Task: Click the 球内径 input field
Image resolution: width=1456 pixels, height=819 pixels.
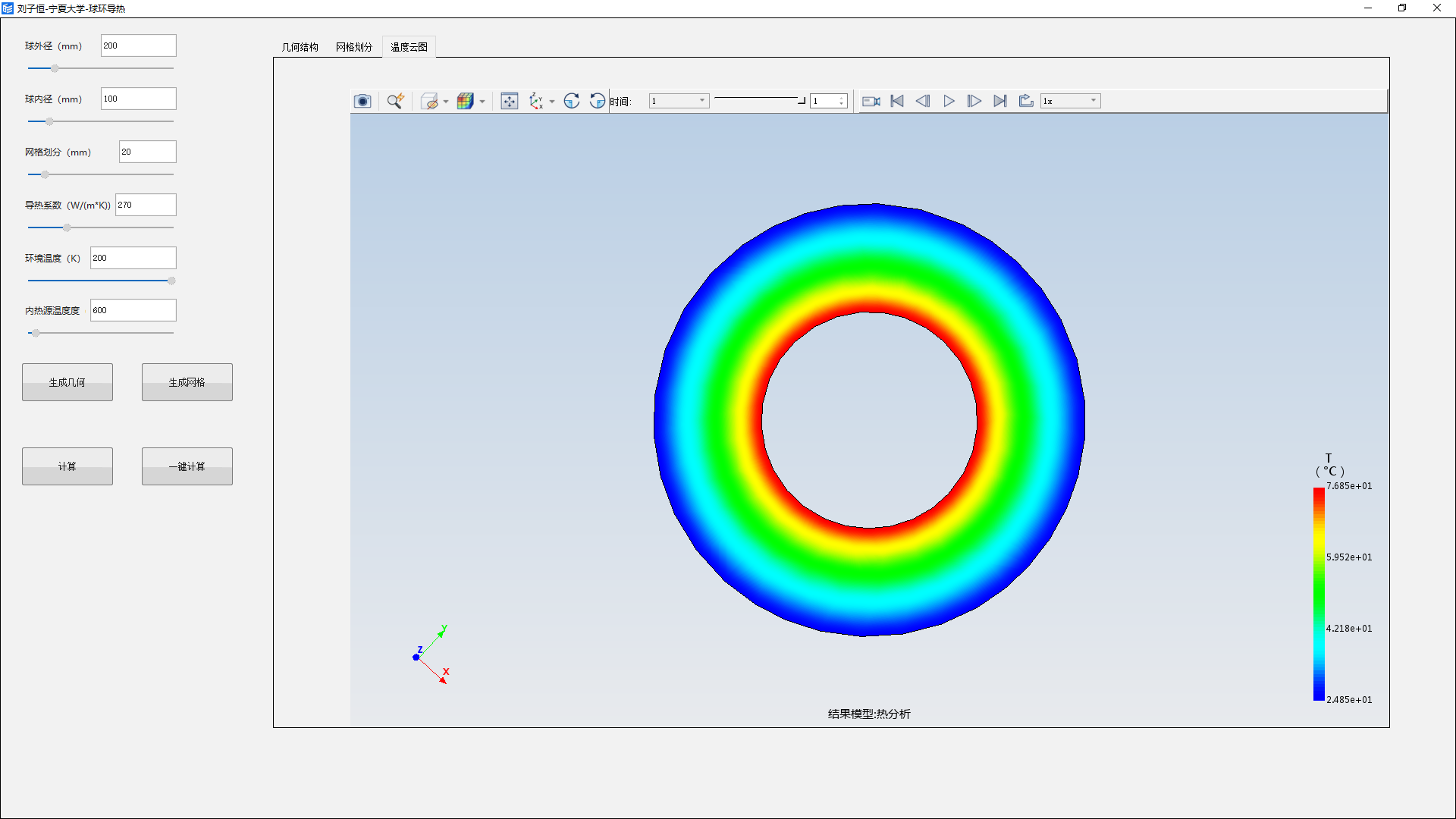Action: 139,99
